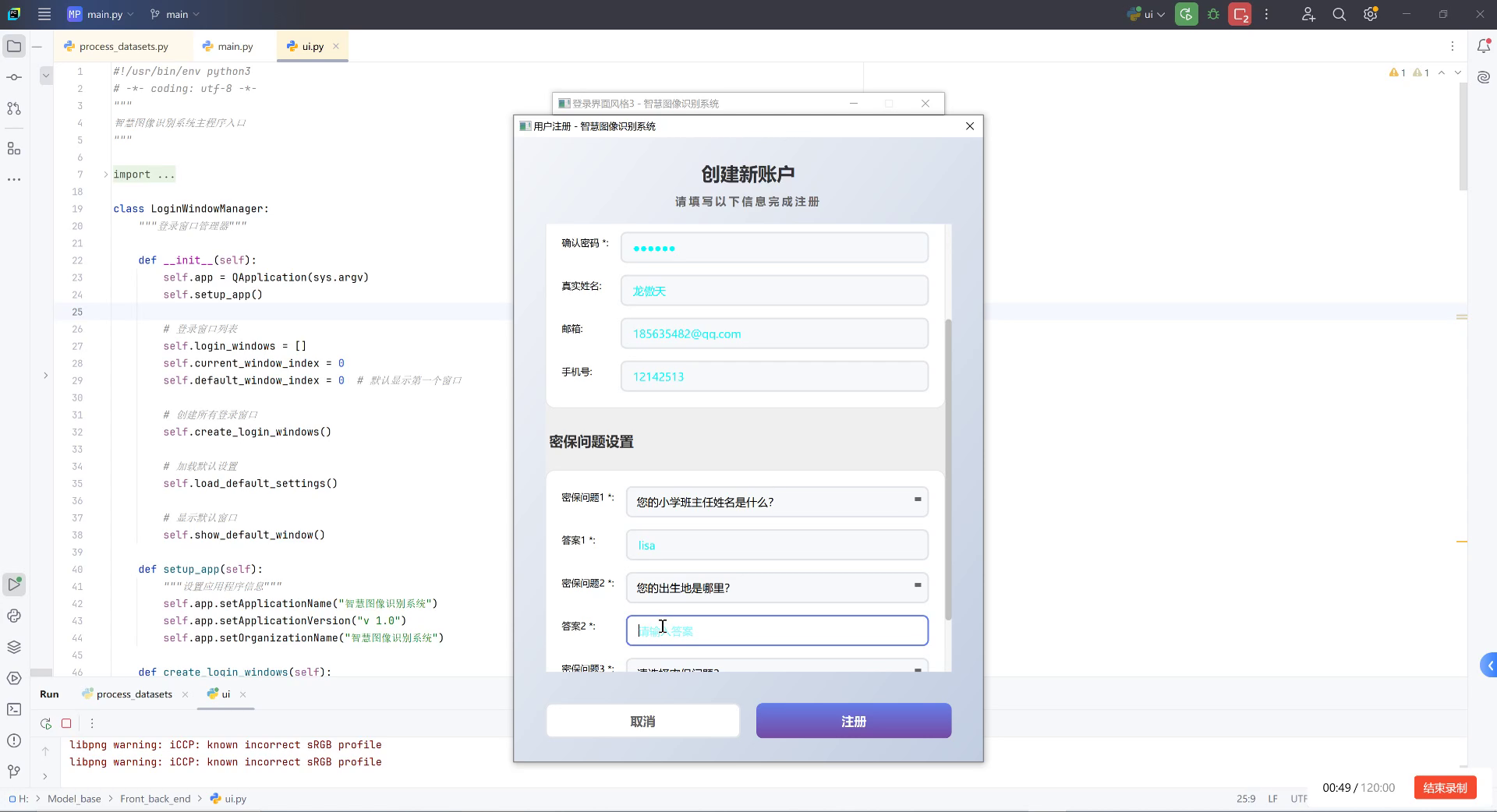Start the debugger with the bug icon
This screenshot has height=812, width=1497.
pos(1213,14)
